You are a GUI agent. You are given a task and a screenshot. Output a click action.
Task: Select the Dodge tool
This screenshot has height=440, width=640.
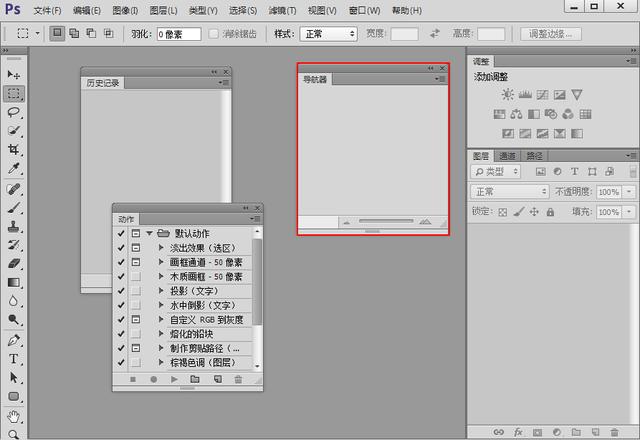pyautogui.click(x=14, y=320)
